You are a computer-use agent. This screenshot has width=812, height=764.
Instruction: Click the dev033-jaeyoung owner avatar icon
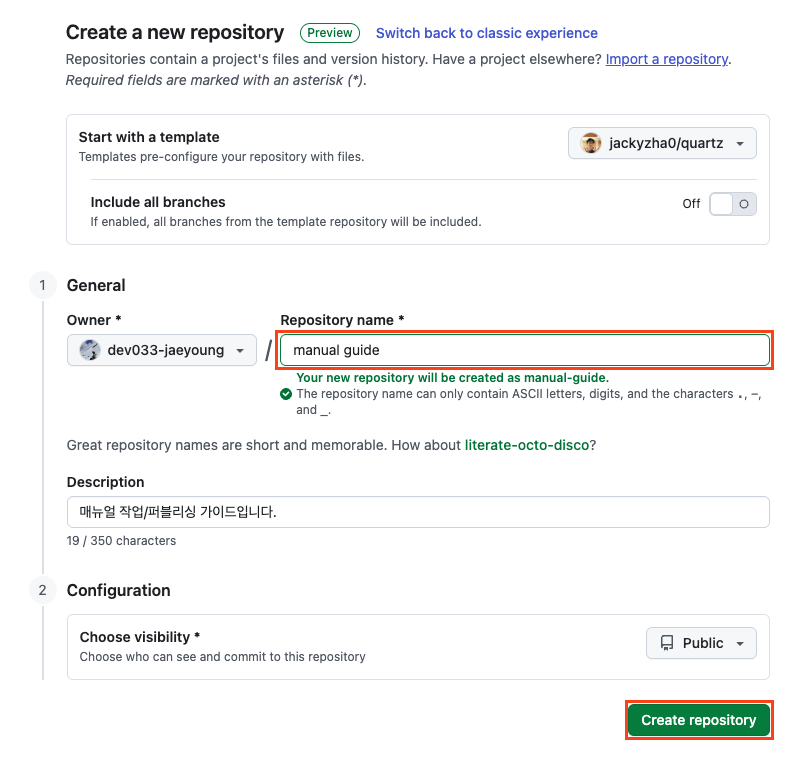[90, 350]
